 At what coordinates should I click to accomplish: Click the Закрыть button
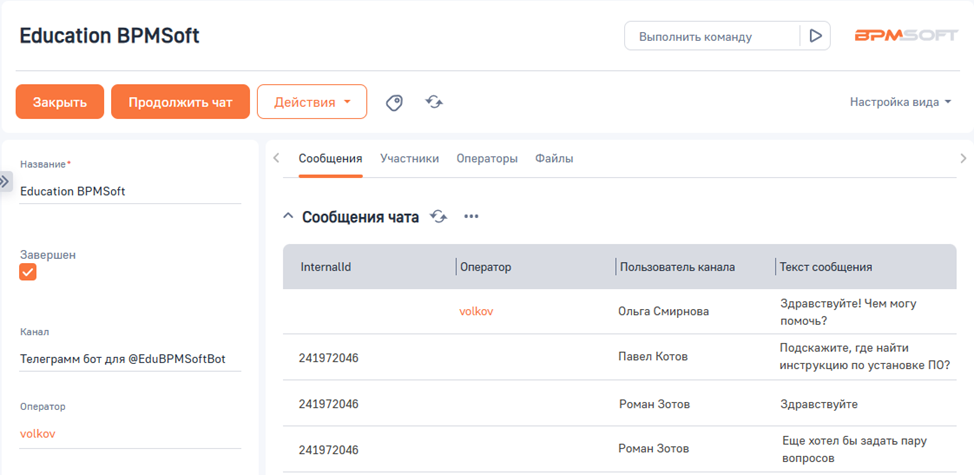point(60,102)
